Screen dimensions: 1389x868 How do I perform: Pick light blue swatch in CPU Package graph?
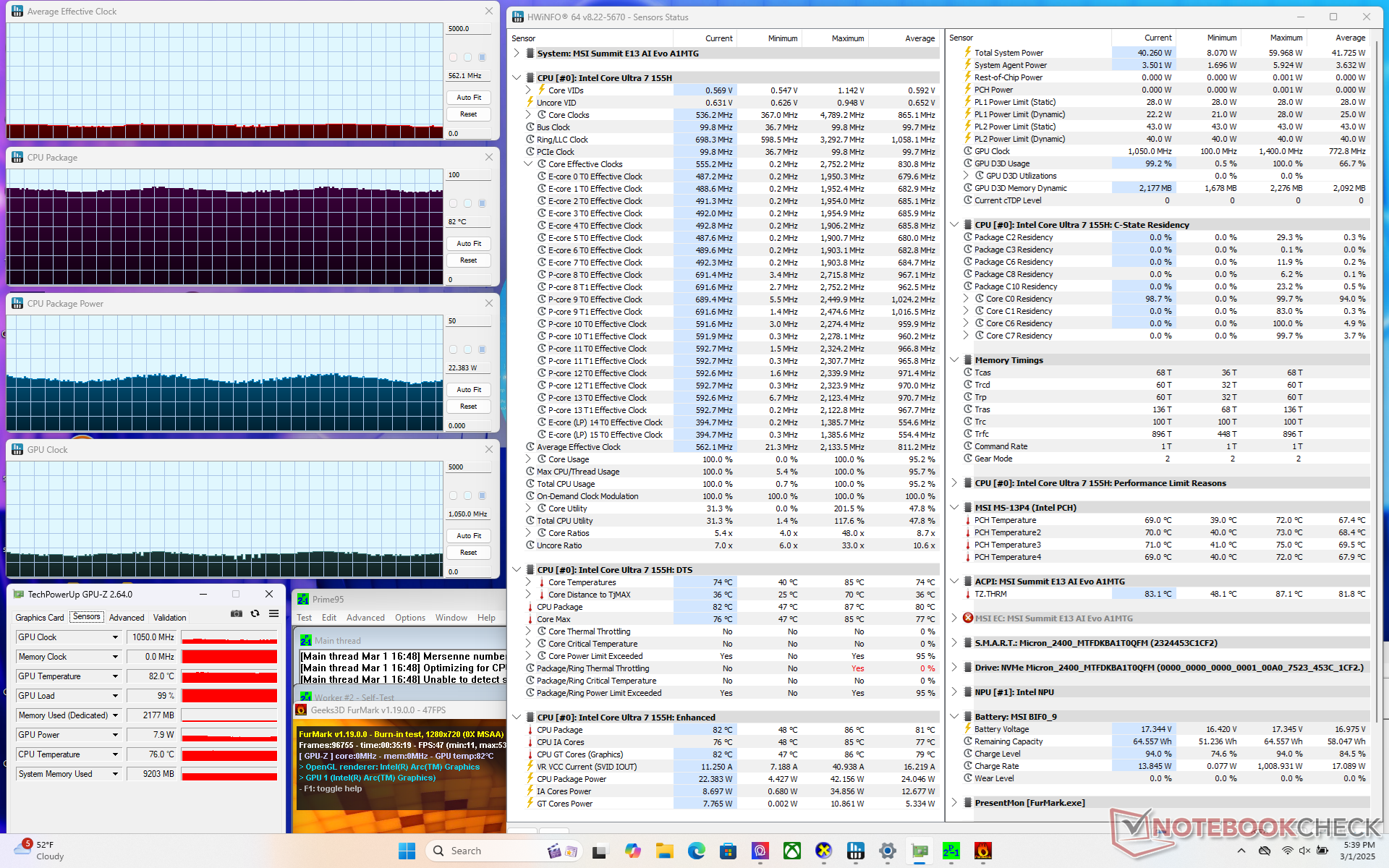(x=468, y=203)
